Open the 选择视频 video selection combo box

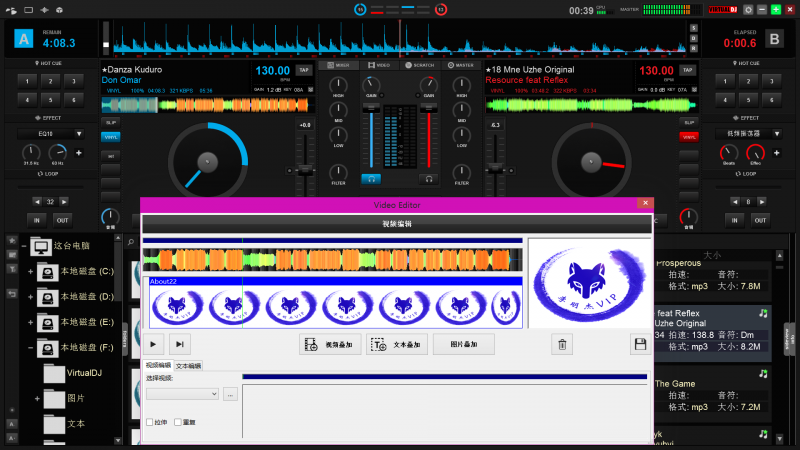[181, 394]
